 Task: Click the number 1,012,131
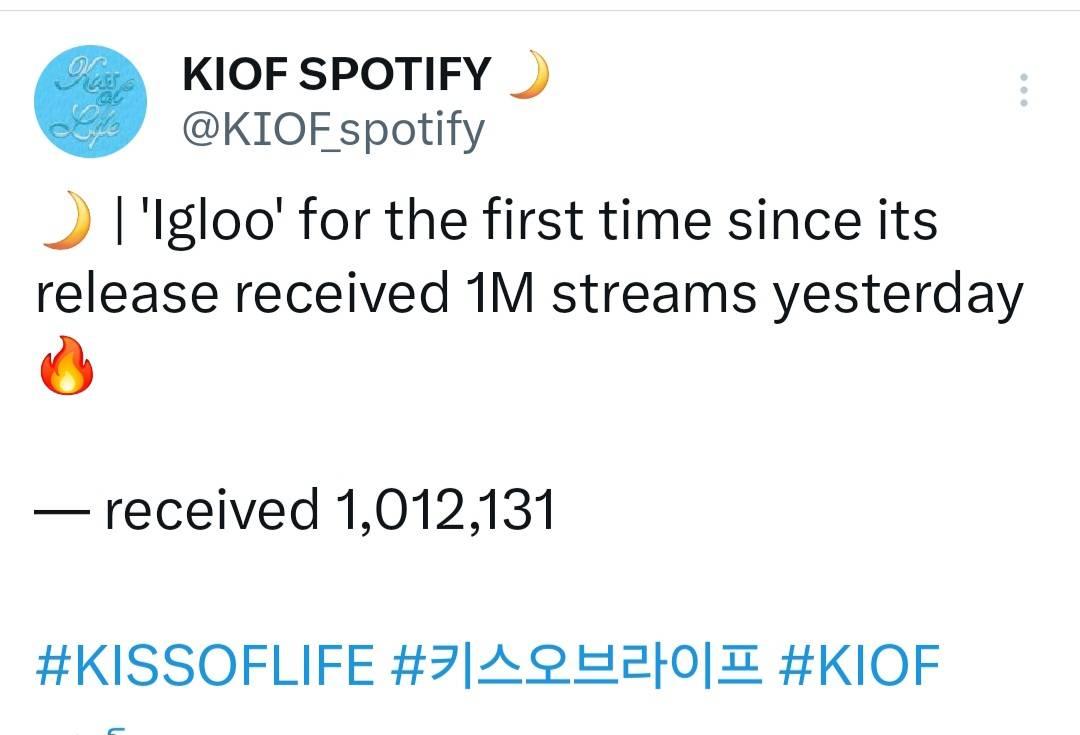[x=445, y=510]
